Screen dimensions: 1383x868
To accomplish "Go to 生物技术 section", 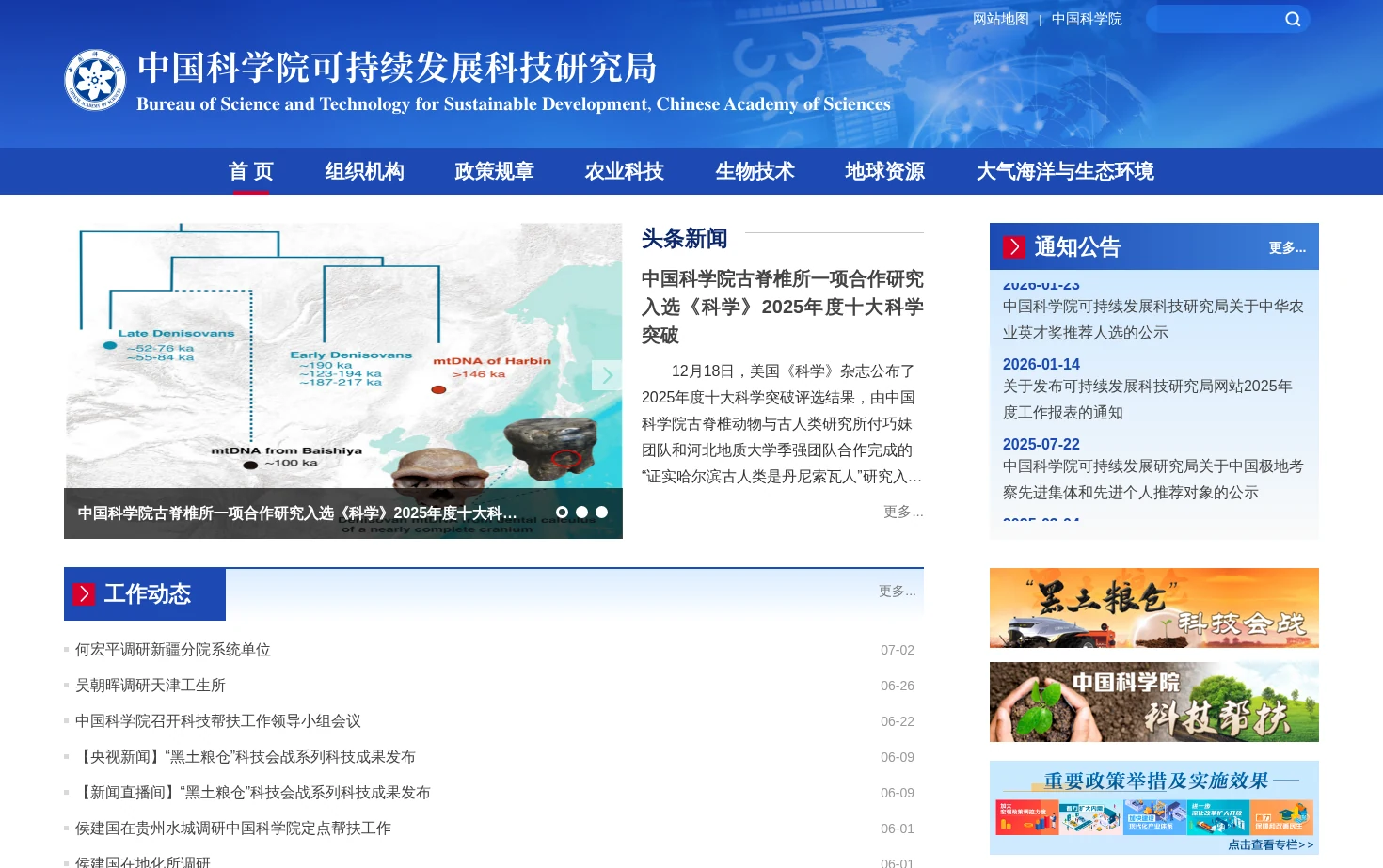I will (755, 171).
